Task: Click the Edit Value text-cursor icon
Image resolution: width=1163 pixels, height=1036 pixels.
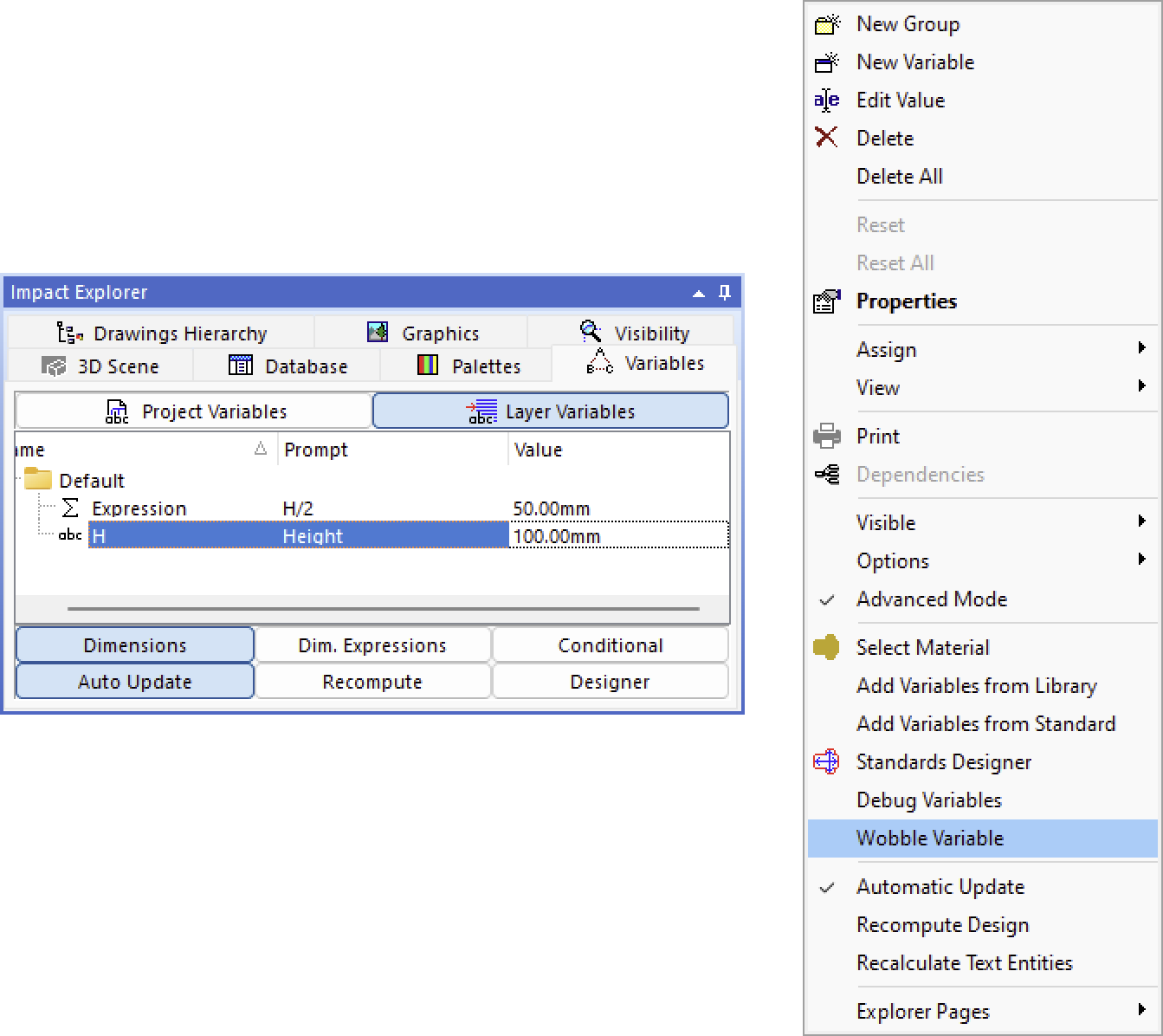Action: pos(827,100)
